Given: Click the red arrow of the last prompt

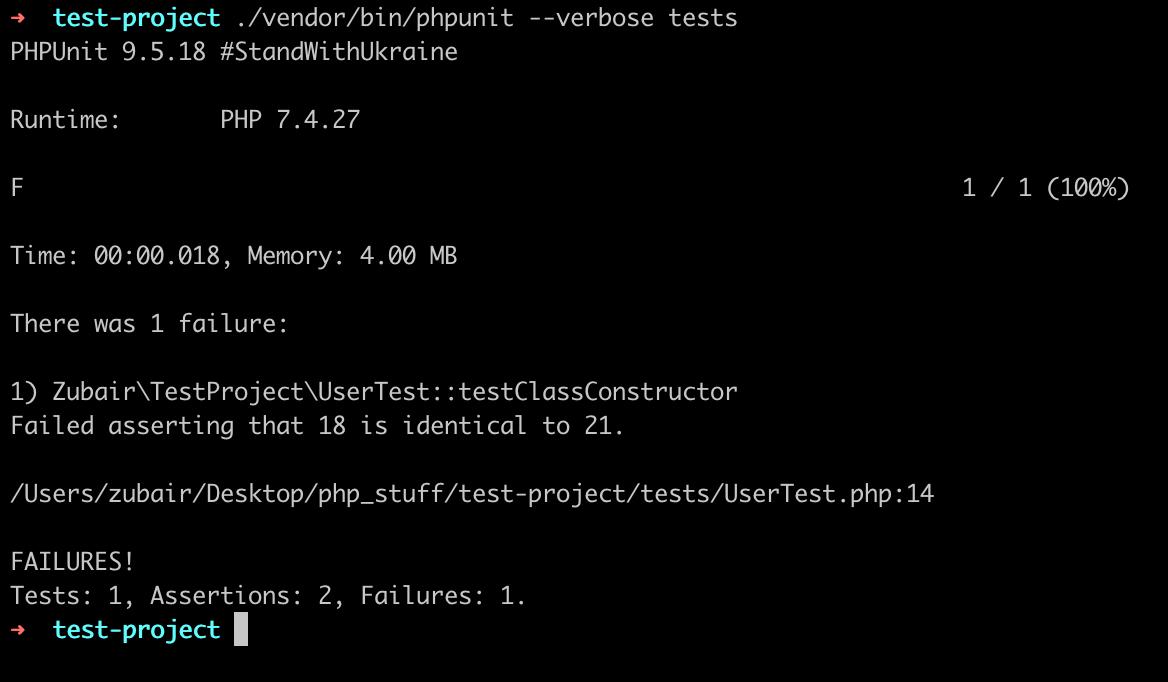Looking at the screenshot, I should 18,630.
